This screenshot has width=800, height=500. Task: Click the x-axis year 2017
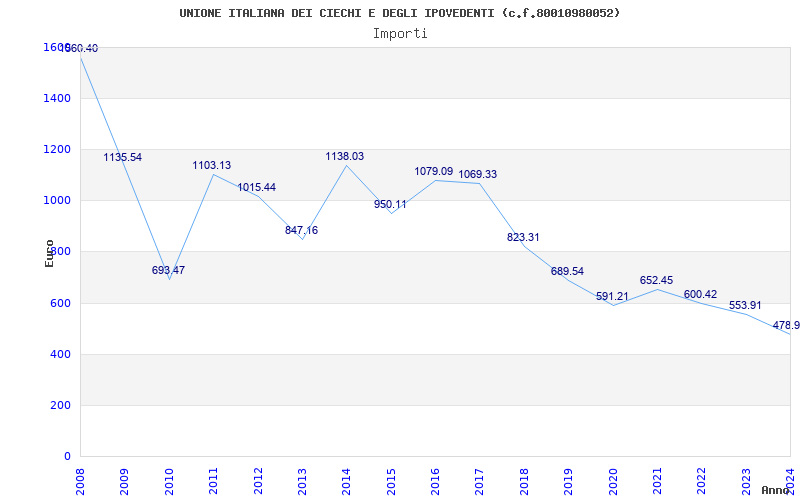(x=480, y=481)
